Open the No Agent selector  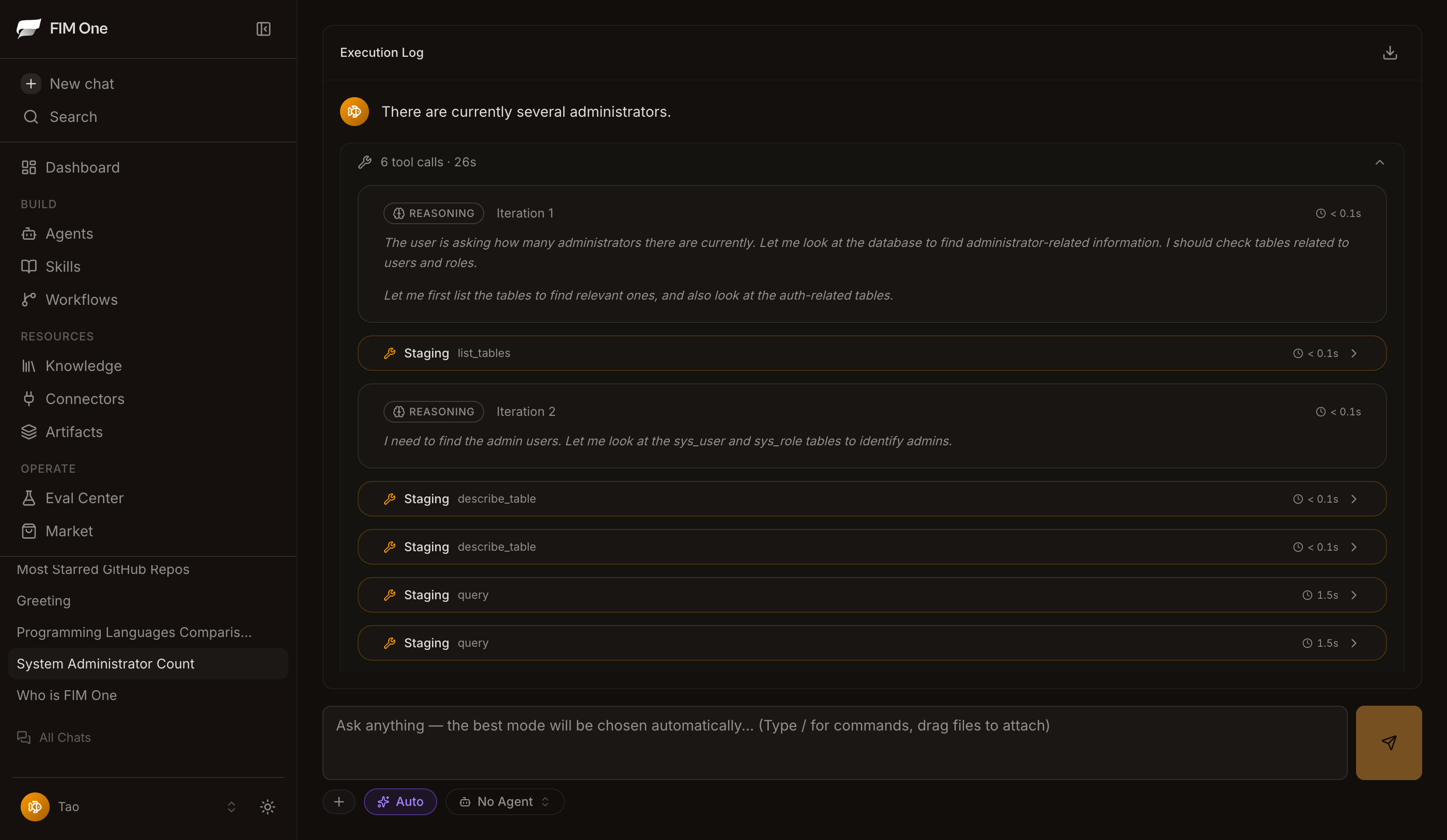point(505,802)
